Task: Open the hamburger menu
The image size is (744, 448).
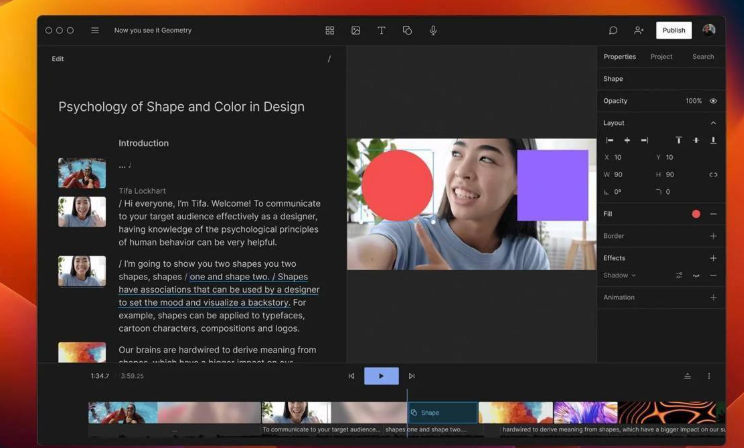Action: (95, 30)
